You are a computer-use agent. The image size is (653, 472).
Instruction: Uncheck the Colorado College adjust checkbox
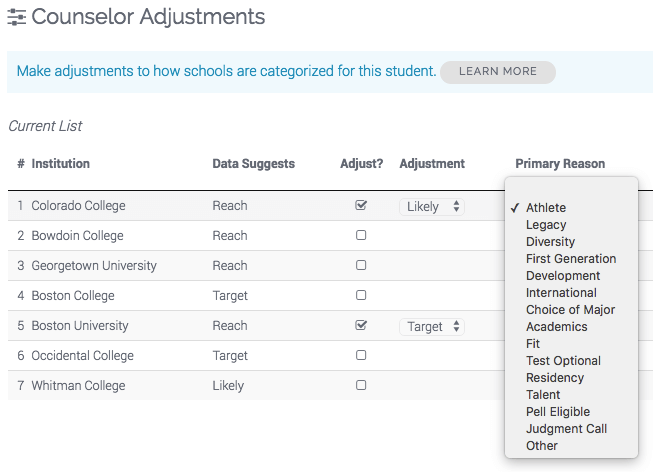pyautogui.click(x=361, y=205)
